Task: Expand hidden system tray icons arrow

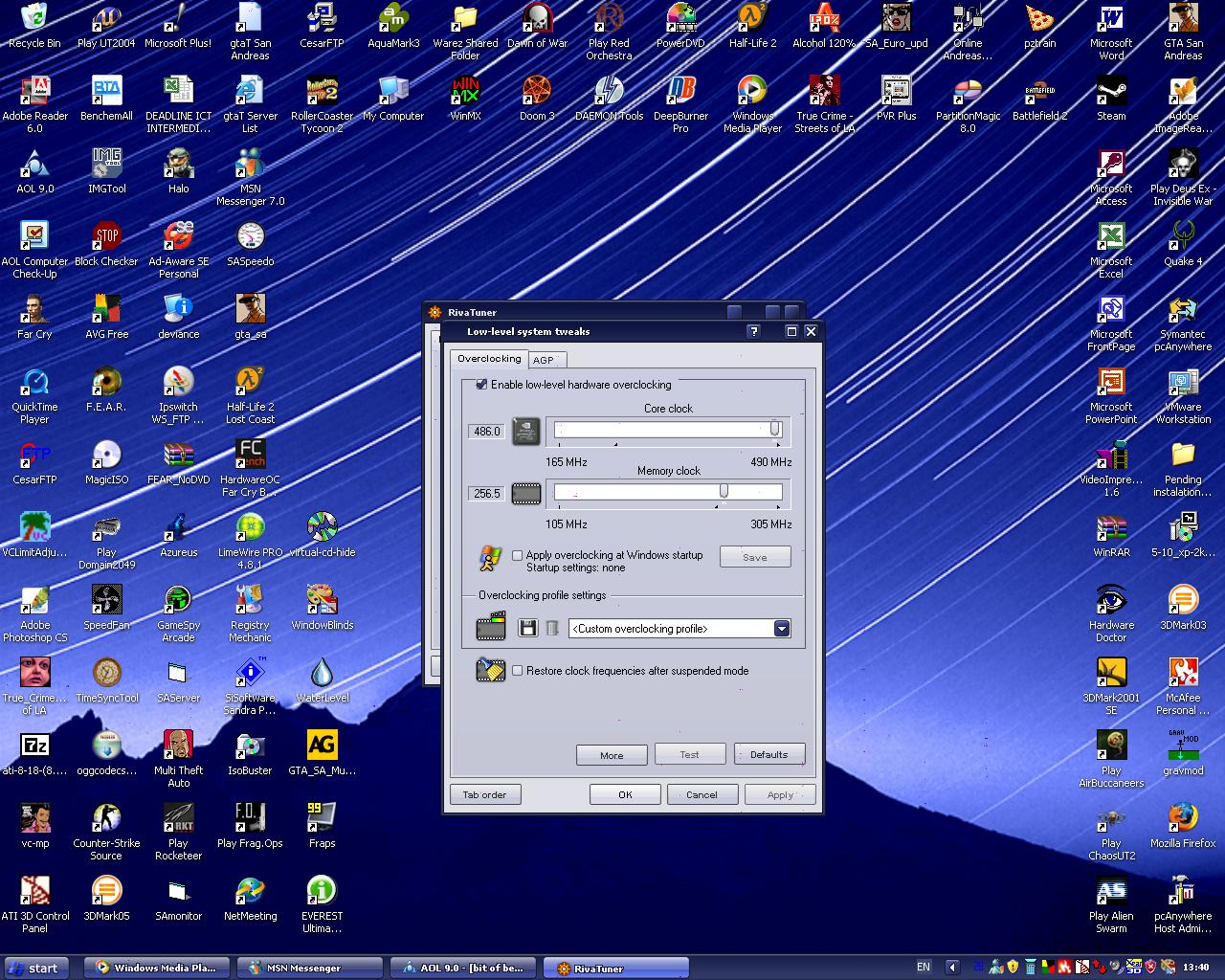Action: pyautogui.click(x=952, y=967)
